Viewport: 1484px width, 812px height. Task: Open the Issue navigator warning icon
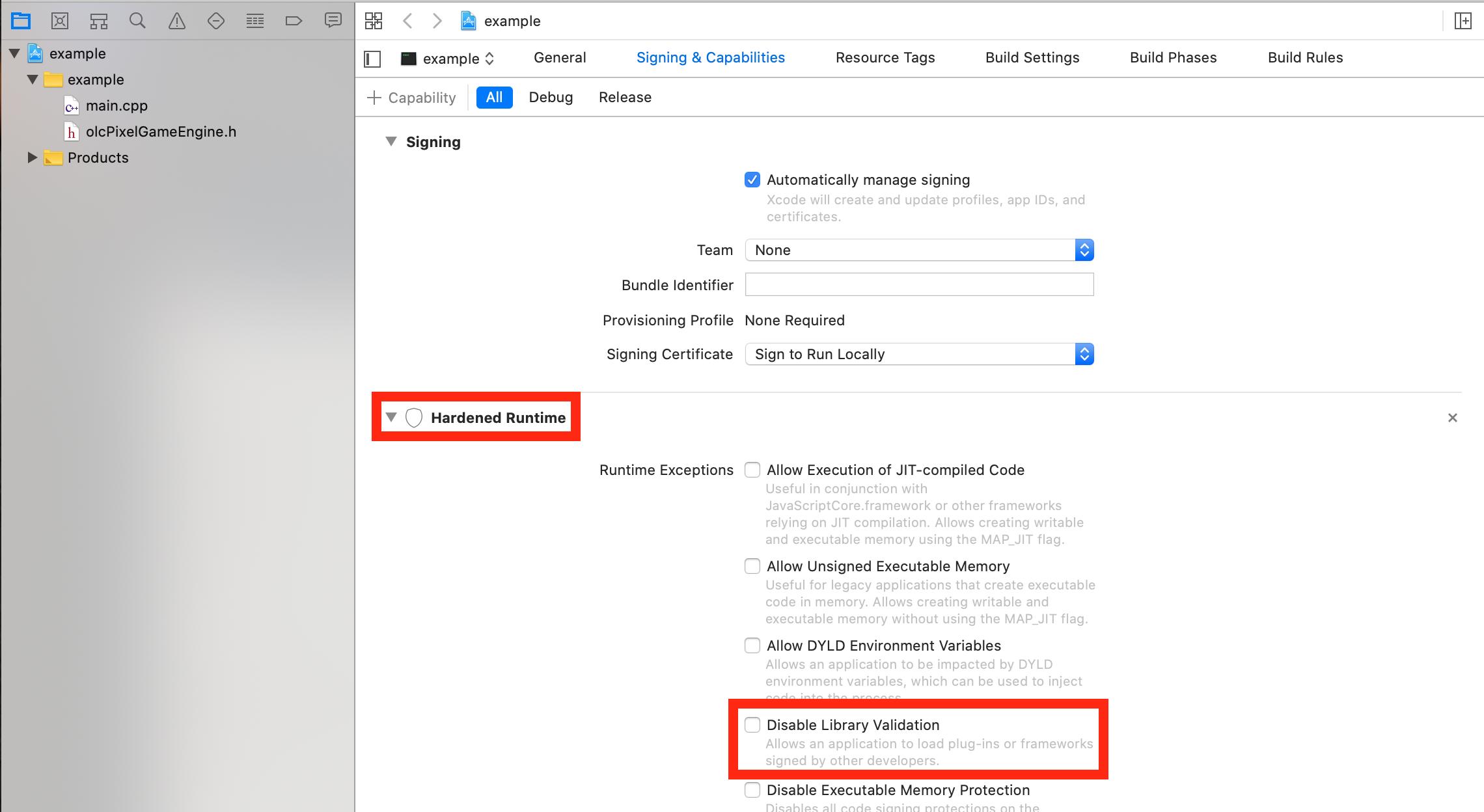pyautogui.click(x=176, y=21)
